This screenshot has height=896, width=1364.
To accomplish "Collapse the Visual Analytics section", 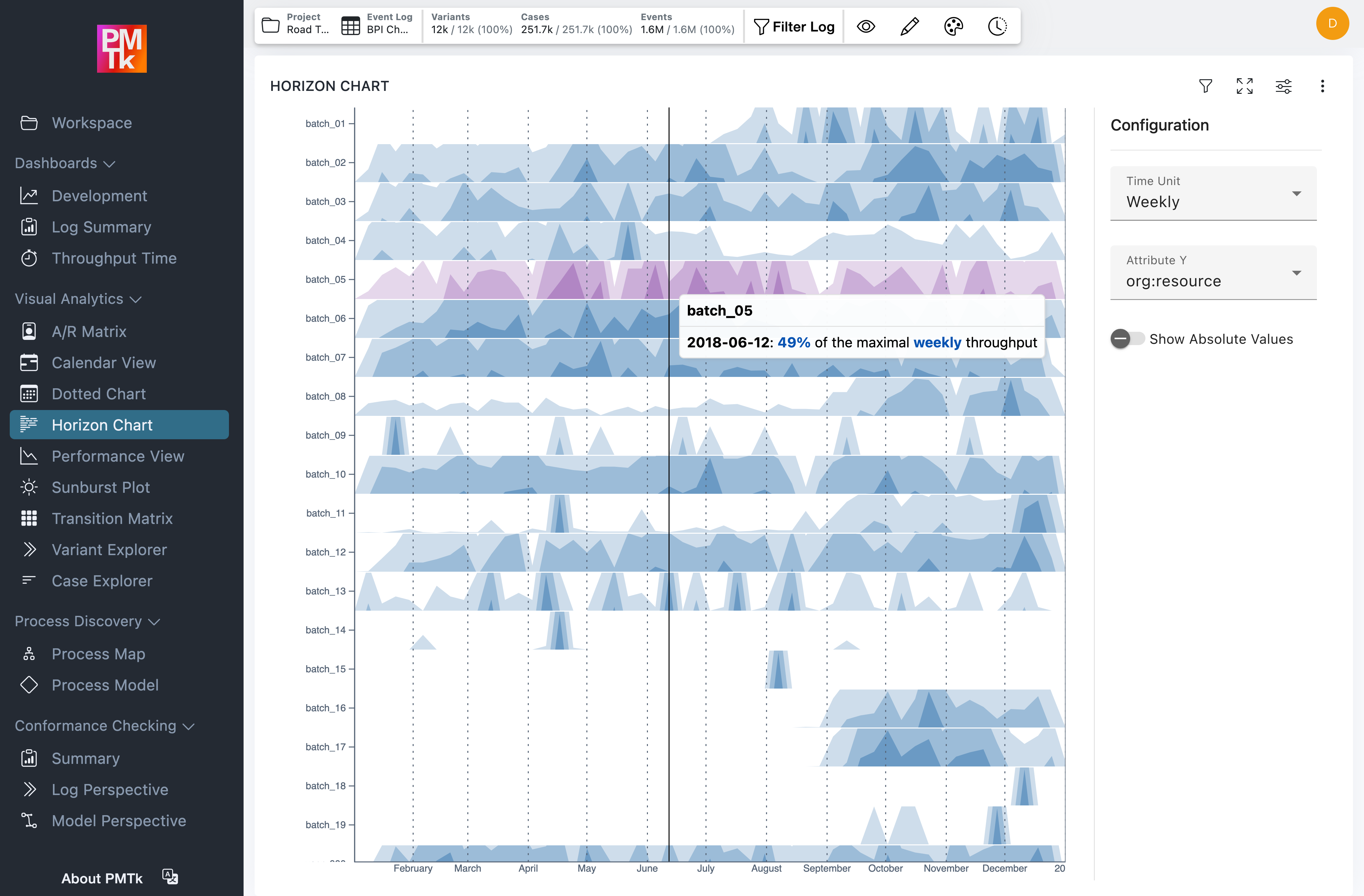I will coord(136,299).
